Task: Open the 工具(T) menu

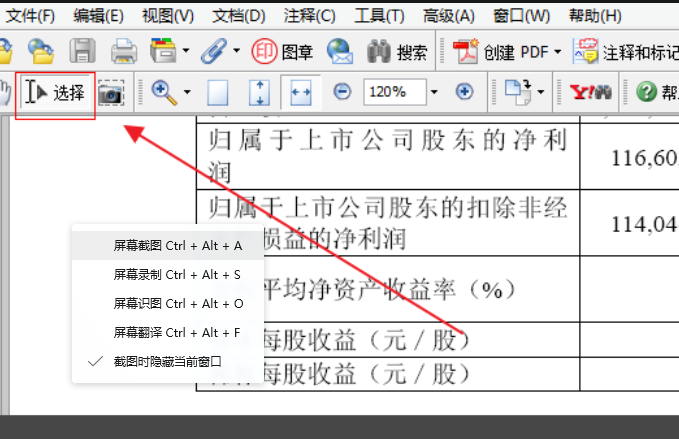Action: (x=379, y=16)
